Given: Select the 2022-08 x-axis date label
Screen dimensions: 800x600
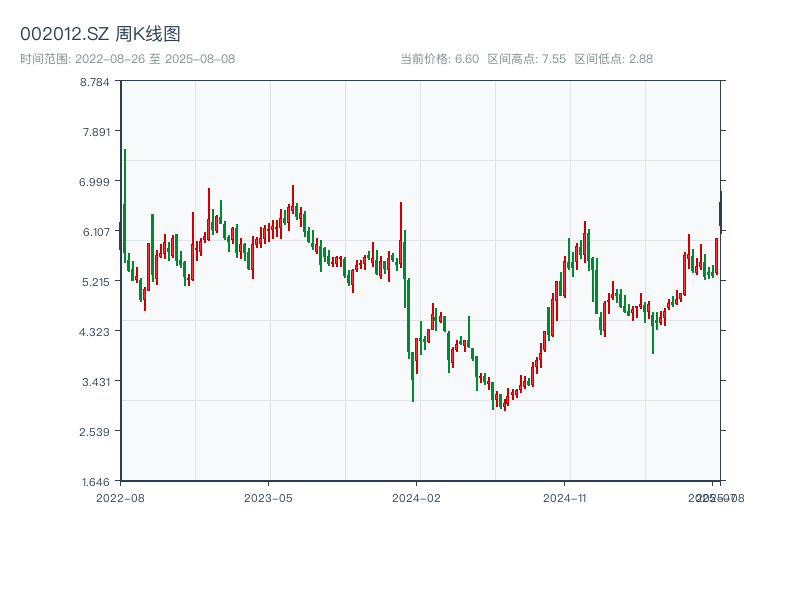Looking at the screenshot, I should coord(120,497).
